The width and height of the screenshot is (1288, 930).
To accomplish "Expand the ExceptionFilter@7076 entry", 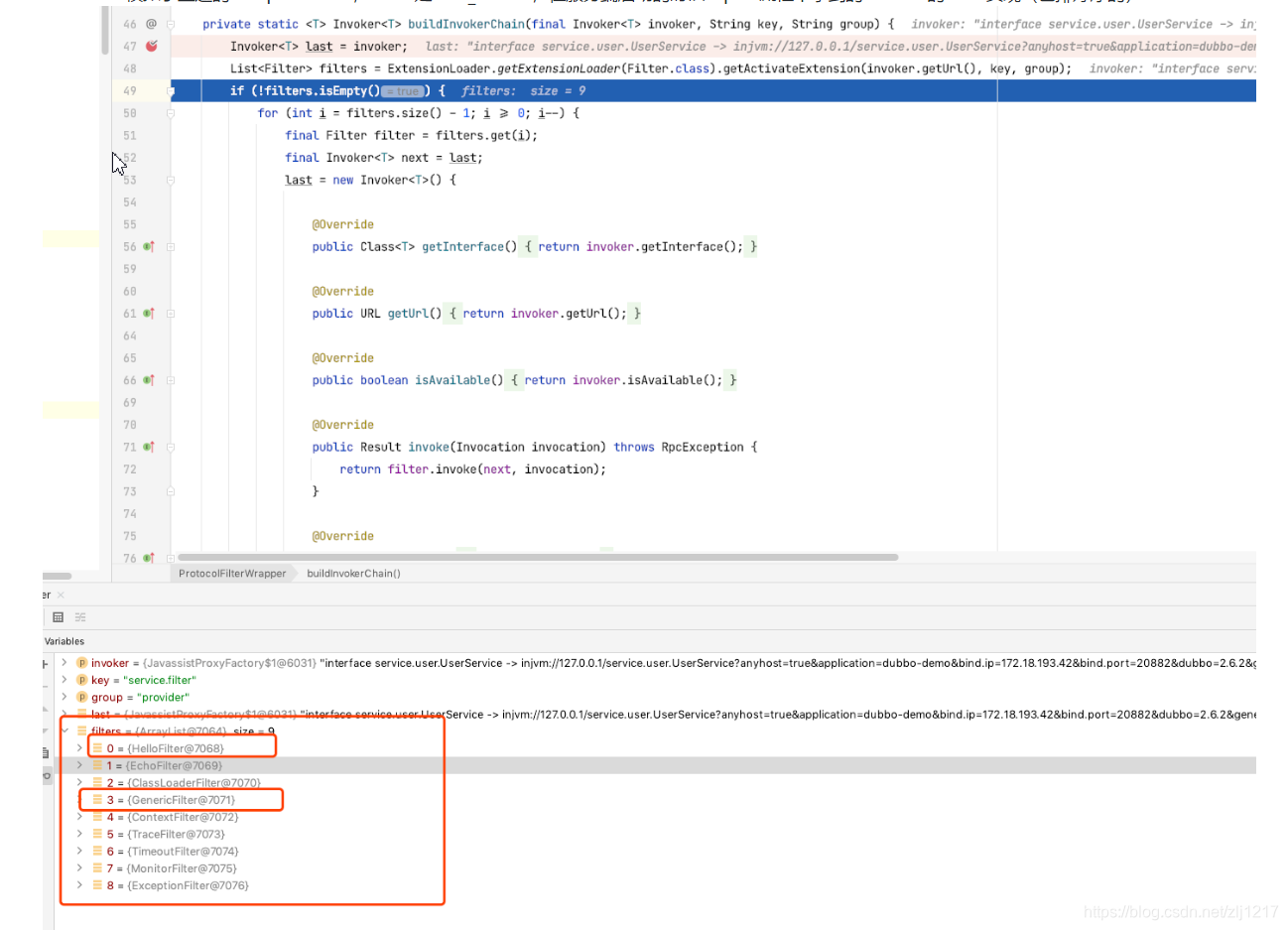I will coord(80,885).
